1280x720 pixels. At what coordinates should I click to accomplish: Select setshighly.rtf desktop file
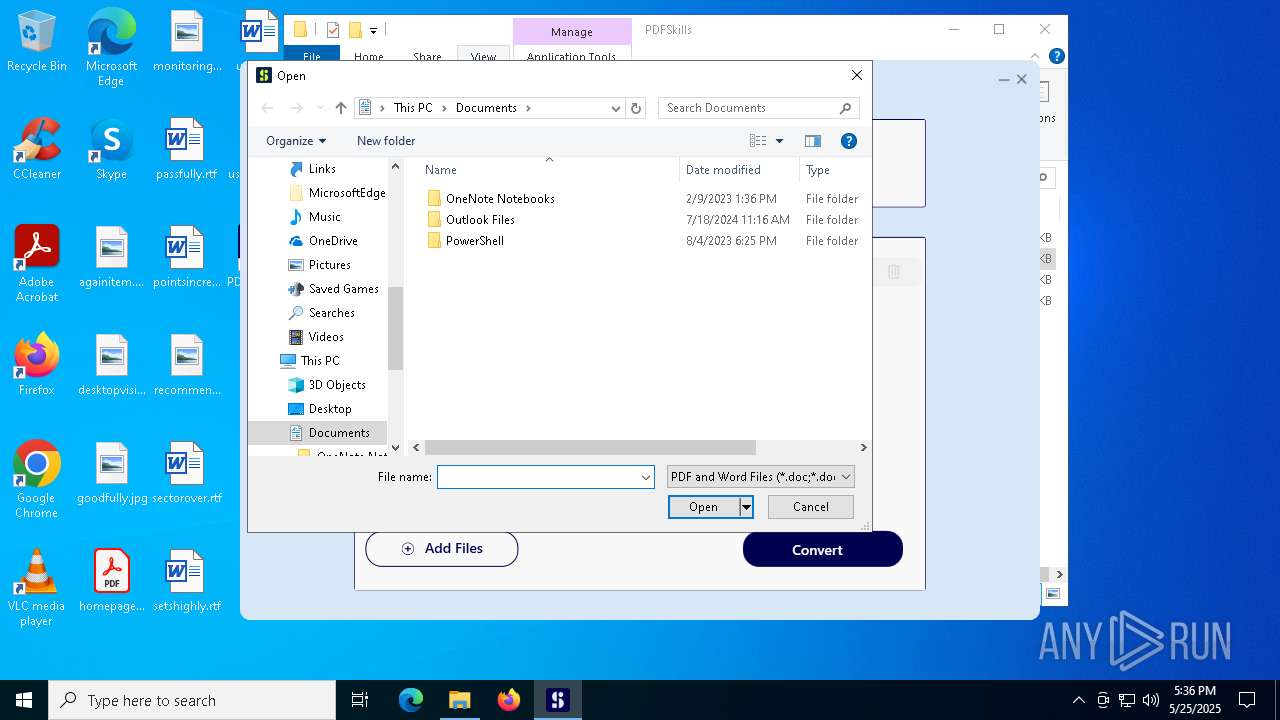(186, 581)
